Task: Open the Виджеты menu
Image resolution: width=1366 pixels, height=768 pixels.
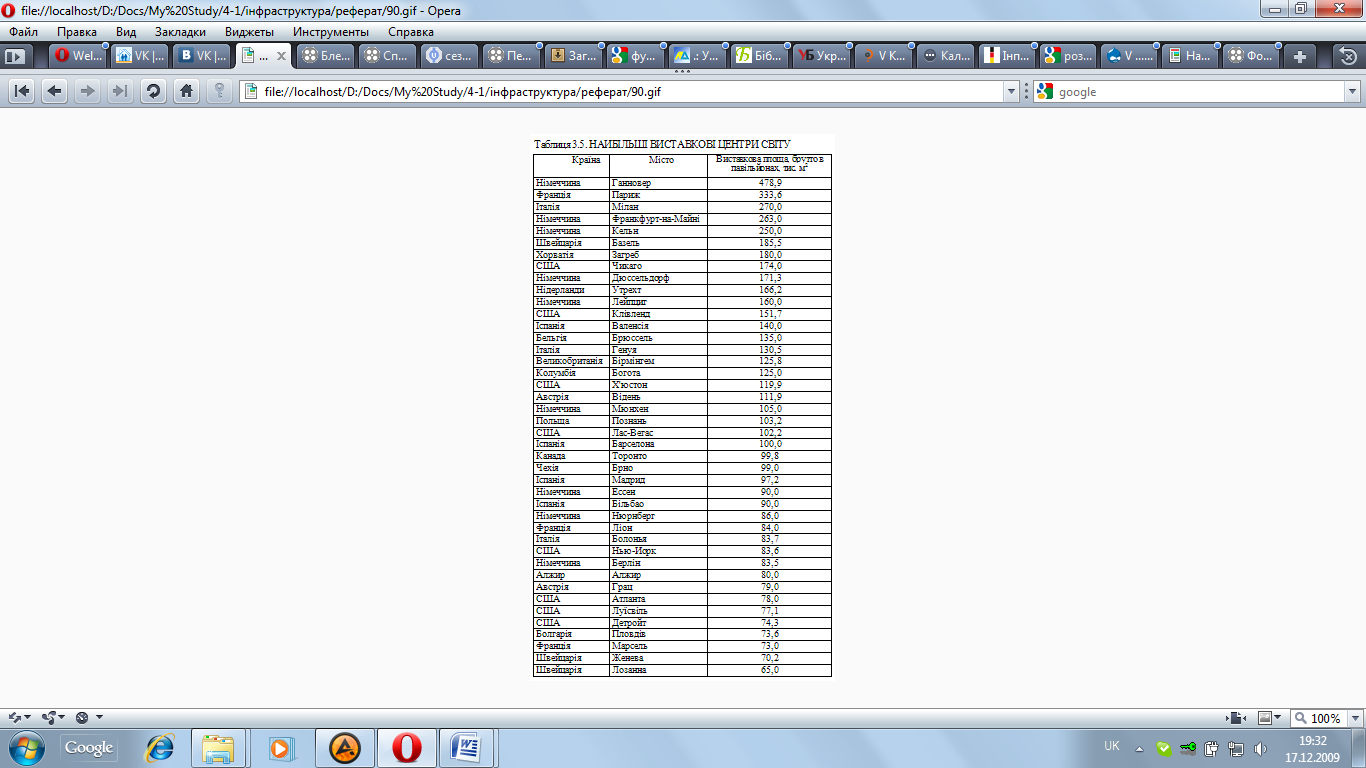Action: 250,32
